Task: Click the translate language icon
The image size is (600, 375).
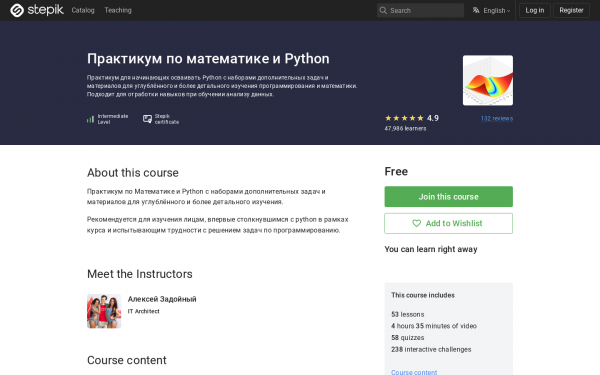Action: tap(476, 10)
